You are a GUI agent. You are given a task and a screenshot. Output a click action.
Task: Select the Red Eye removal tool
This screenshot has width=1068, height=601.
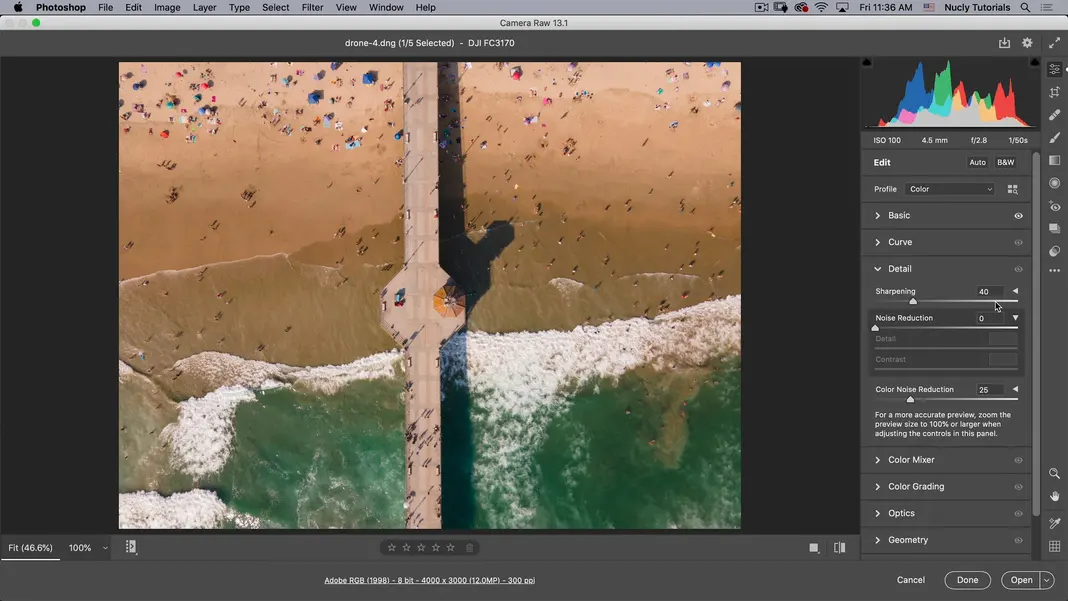(x=1054, y=206)
